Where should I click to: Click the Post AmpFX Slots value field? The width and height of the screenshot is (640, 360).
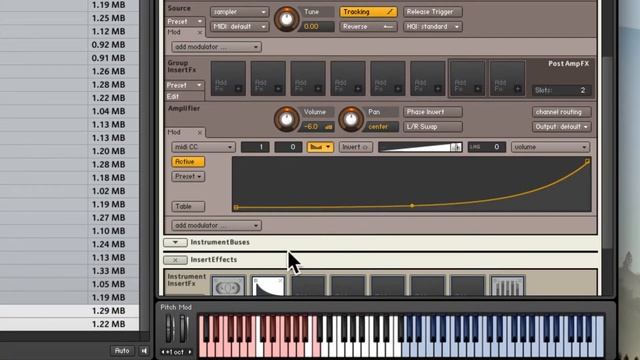pos(561,90)
